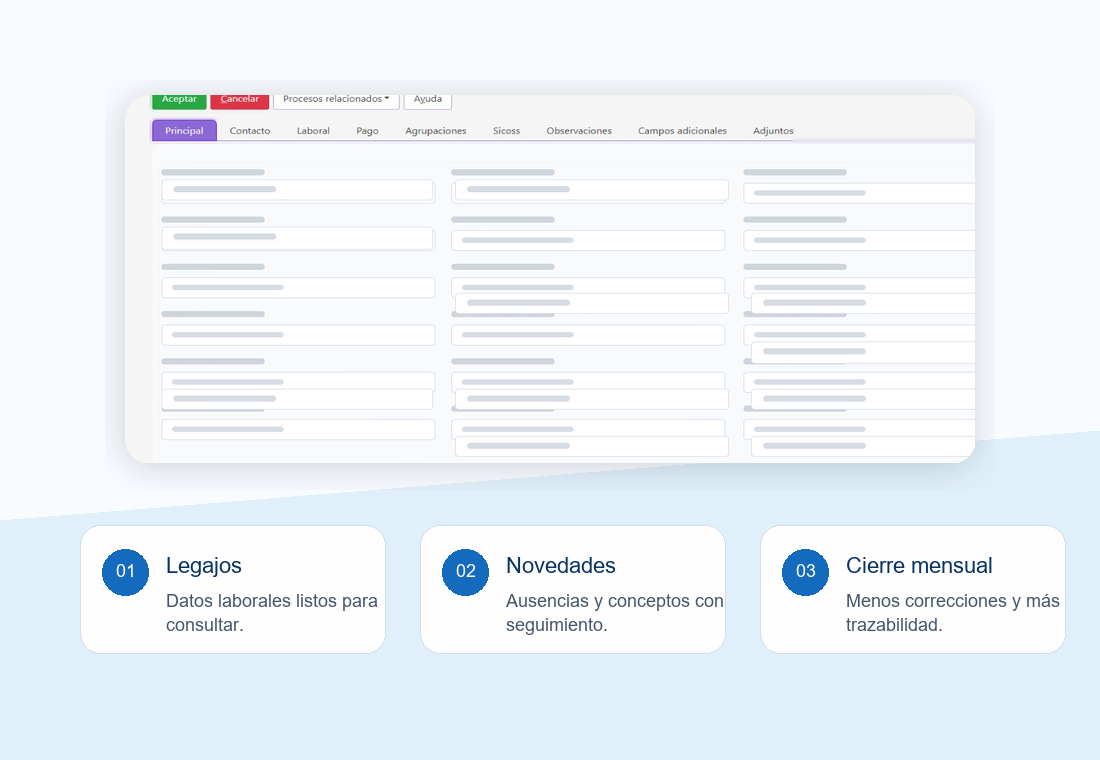Open the Agrupaciones tab

436,131
